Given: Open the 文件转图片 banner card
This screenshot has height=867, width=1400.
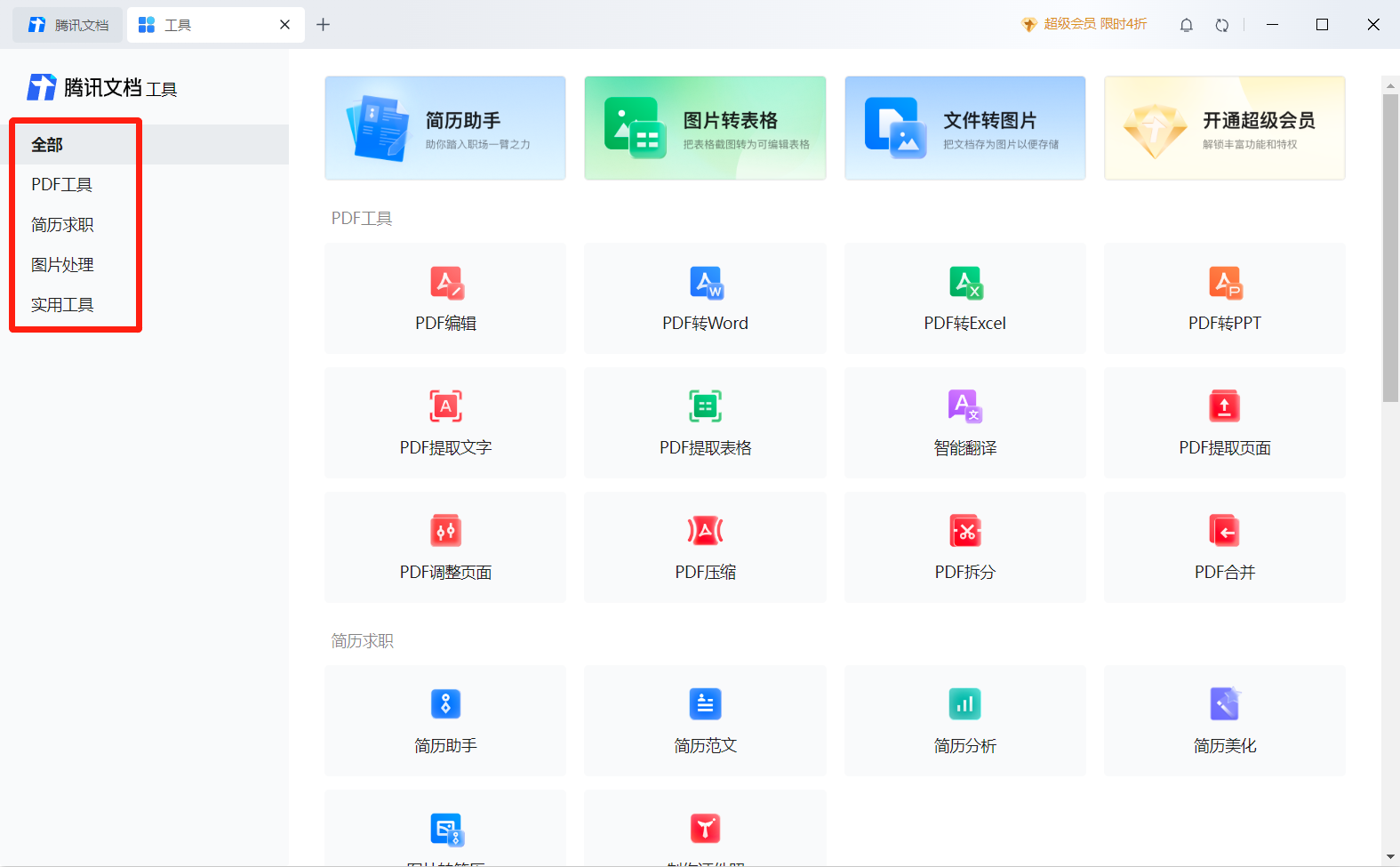Looking at the screenshot, I should 965,128.
